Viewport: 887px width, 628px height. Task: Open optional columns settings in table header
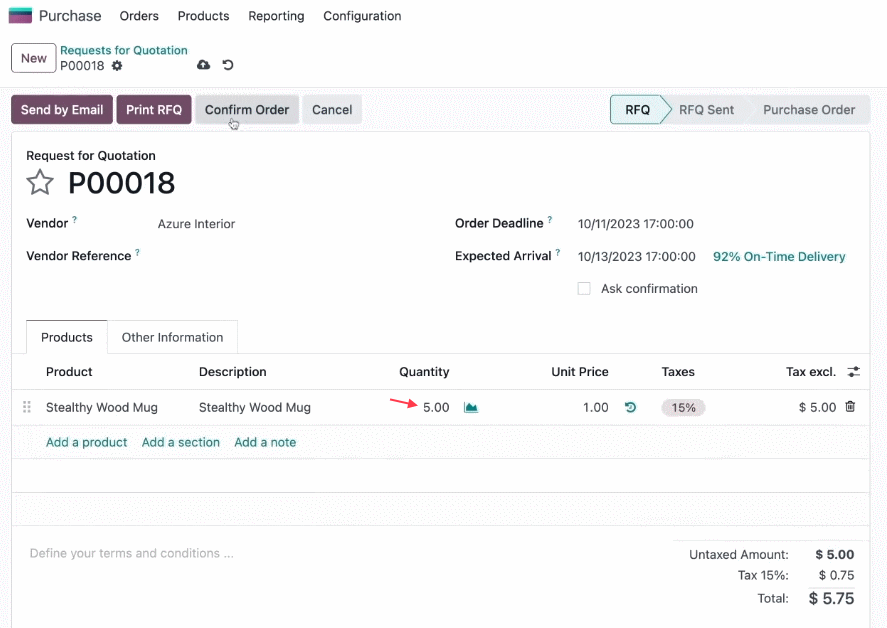click(853, 372)
